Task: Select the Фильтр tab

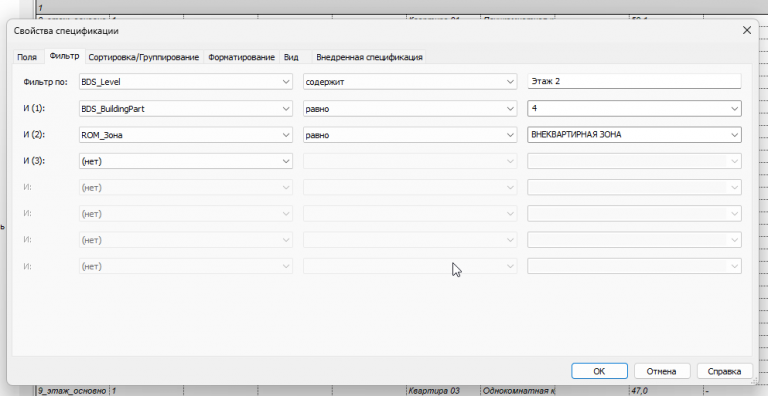Action: point(64,56)
